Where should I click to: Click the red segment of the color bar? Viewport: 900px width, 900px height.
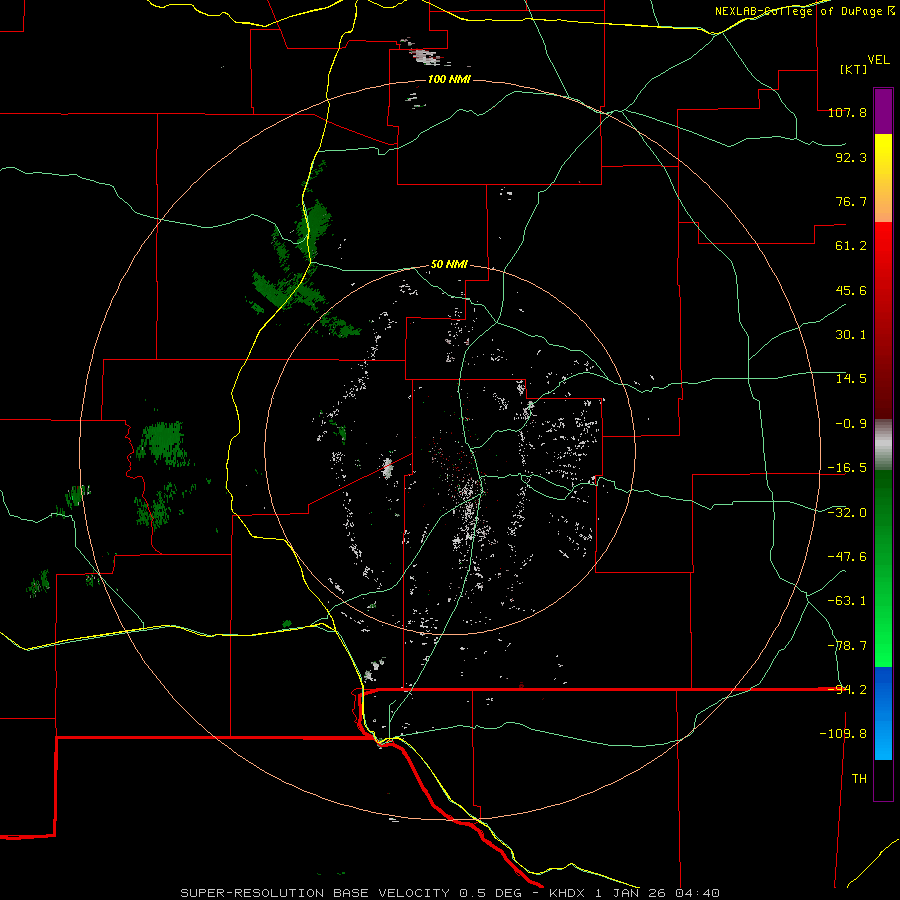883,320
